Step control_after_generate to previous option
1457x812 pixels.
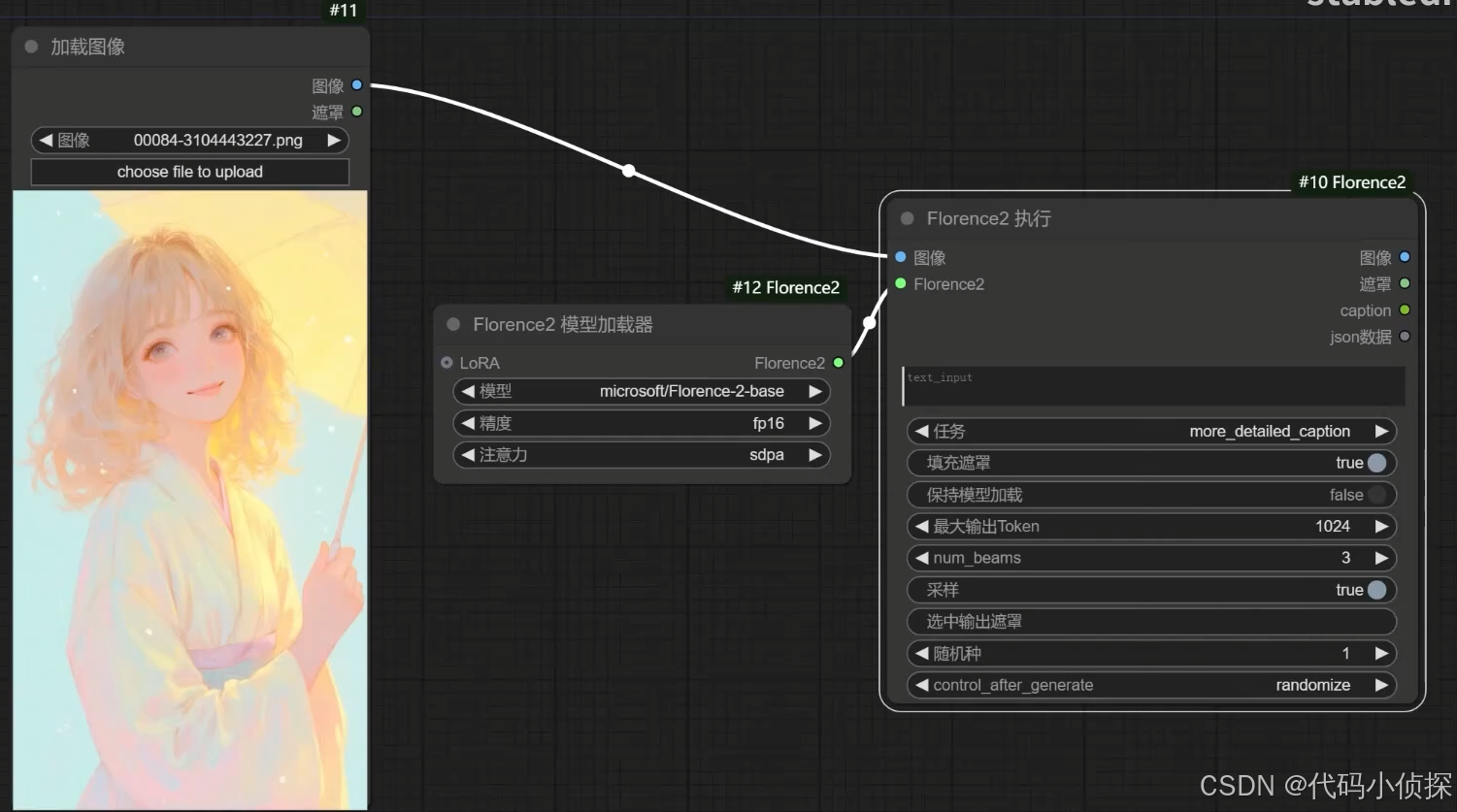pyautogui.click(x=922, y=685)
